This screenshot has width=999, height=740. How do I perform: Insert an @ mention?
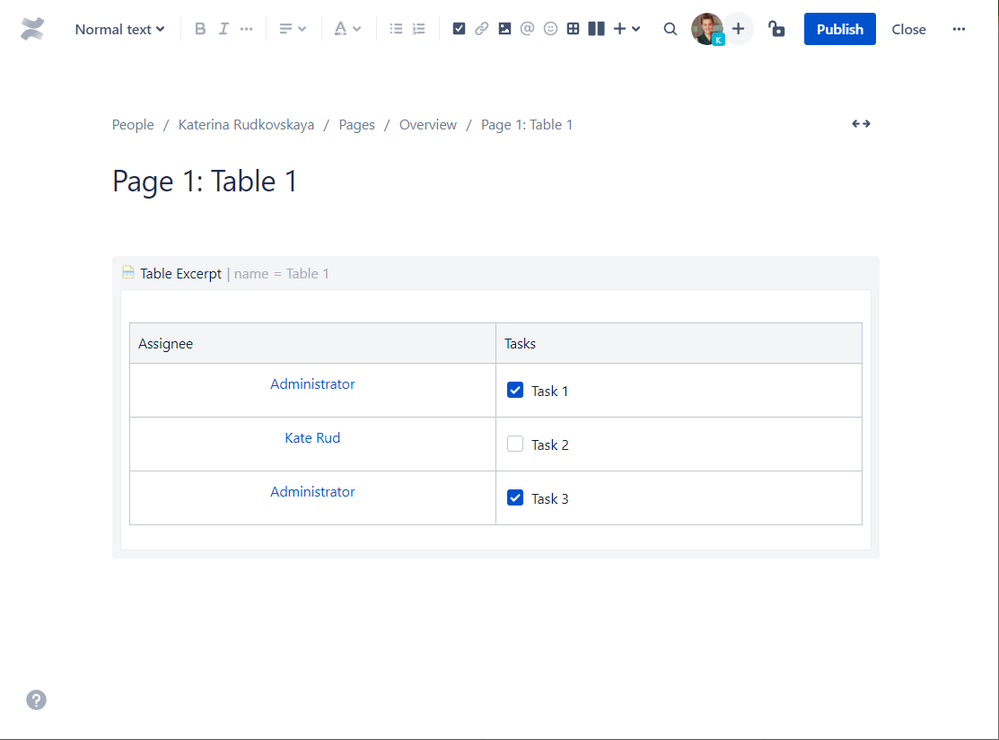click(527, 28)
